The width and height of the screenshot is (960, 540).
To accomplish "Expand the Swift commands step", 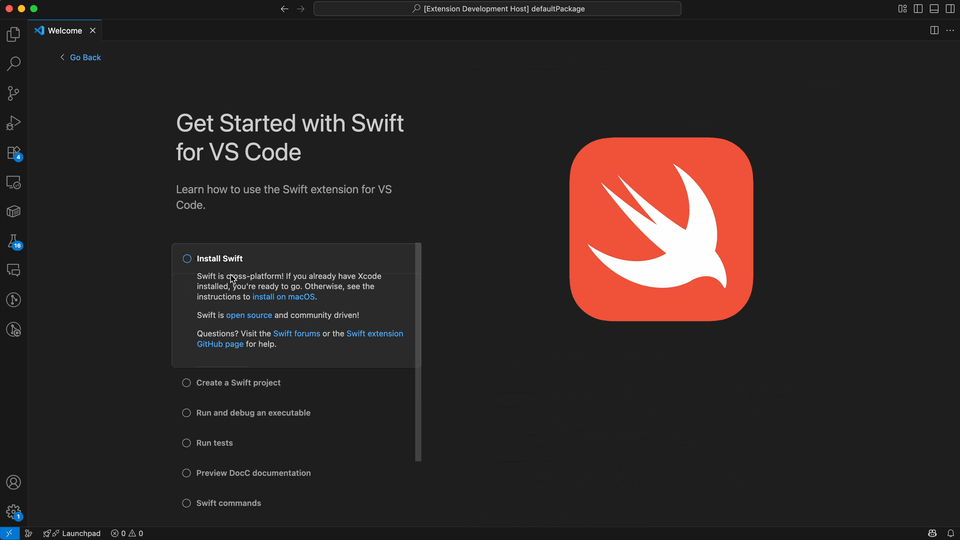I will (x=228, y=503).
